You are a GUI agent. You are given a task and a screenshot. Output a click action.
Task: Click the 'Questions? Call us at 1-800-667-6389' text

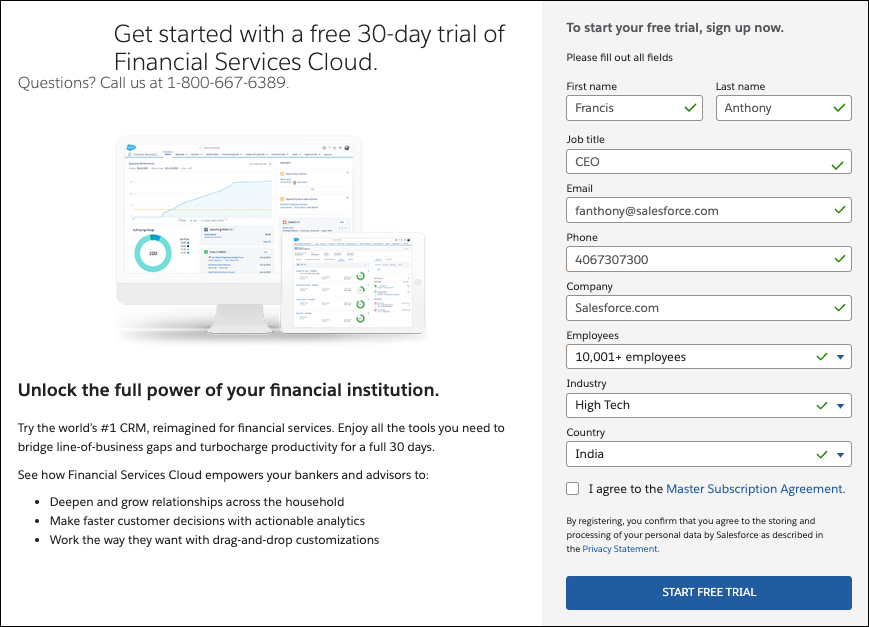click(154, 83)
